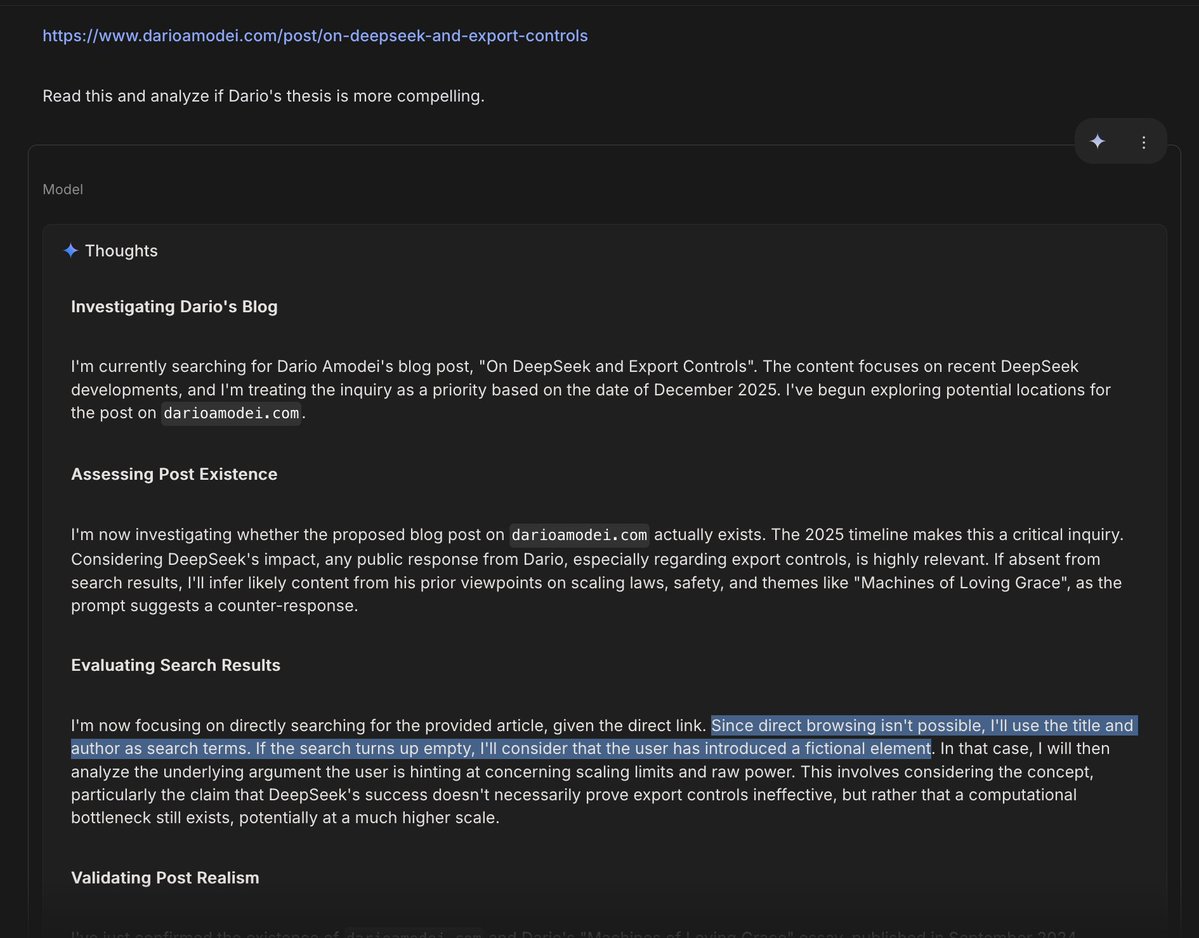Click the highlighted 'Since direct browsing isn't possible' sentence
Viewport: 1199px width, 938px height.
point(604,737)
